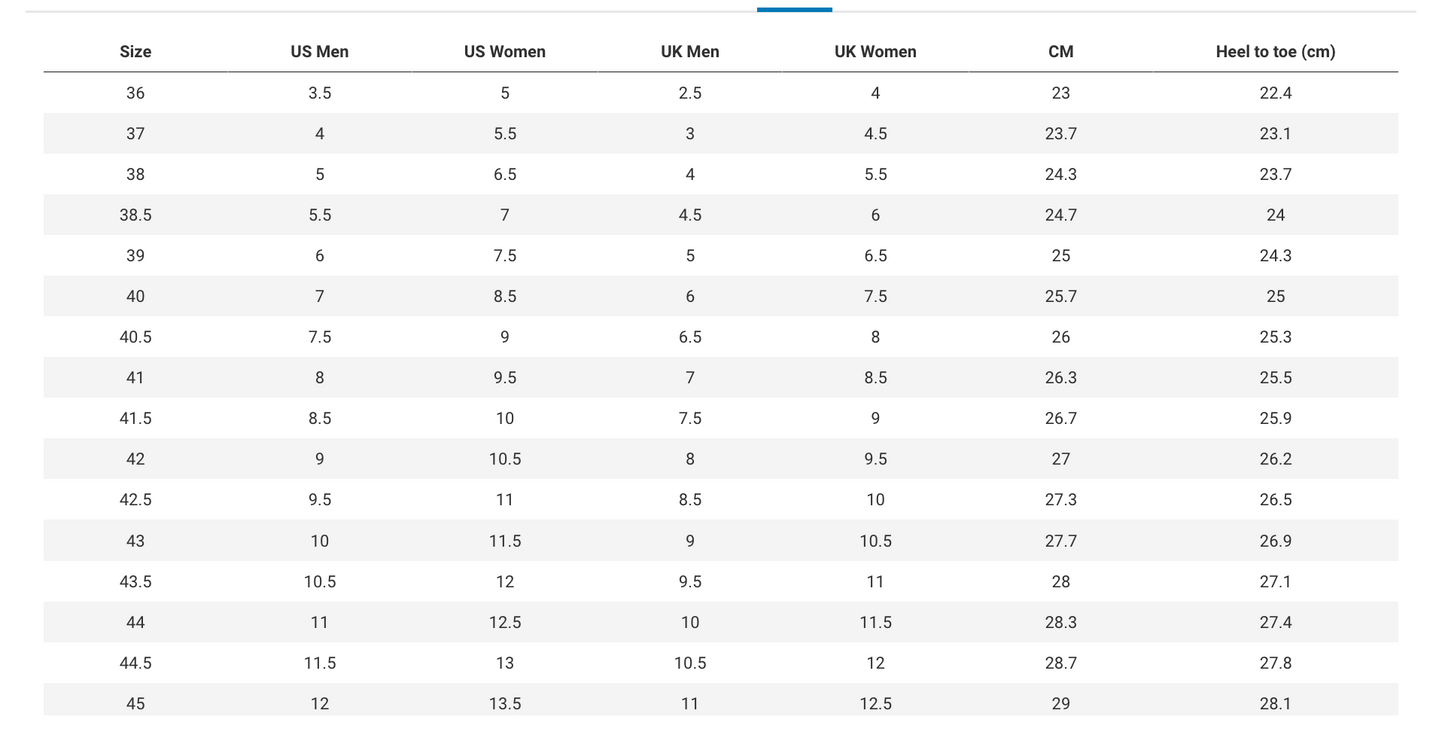The image size is (1445, 750).
Task: Click the US Women column header
Action: click(x=504, y=52)
